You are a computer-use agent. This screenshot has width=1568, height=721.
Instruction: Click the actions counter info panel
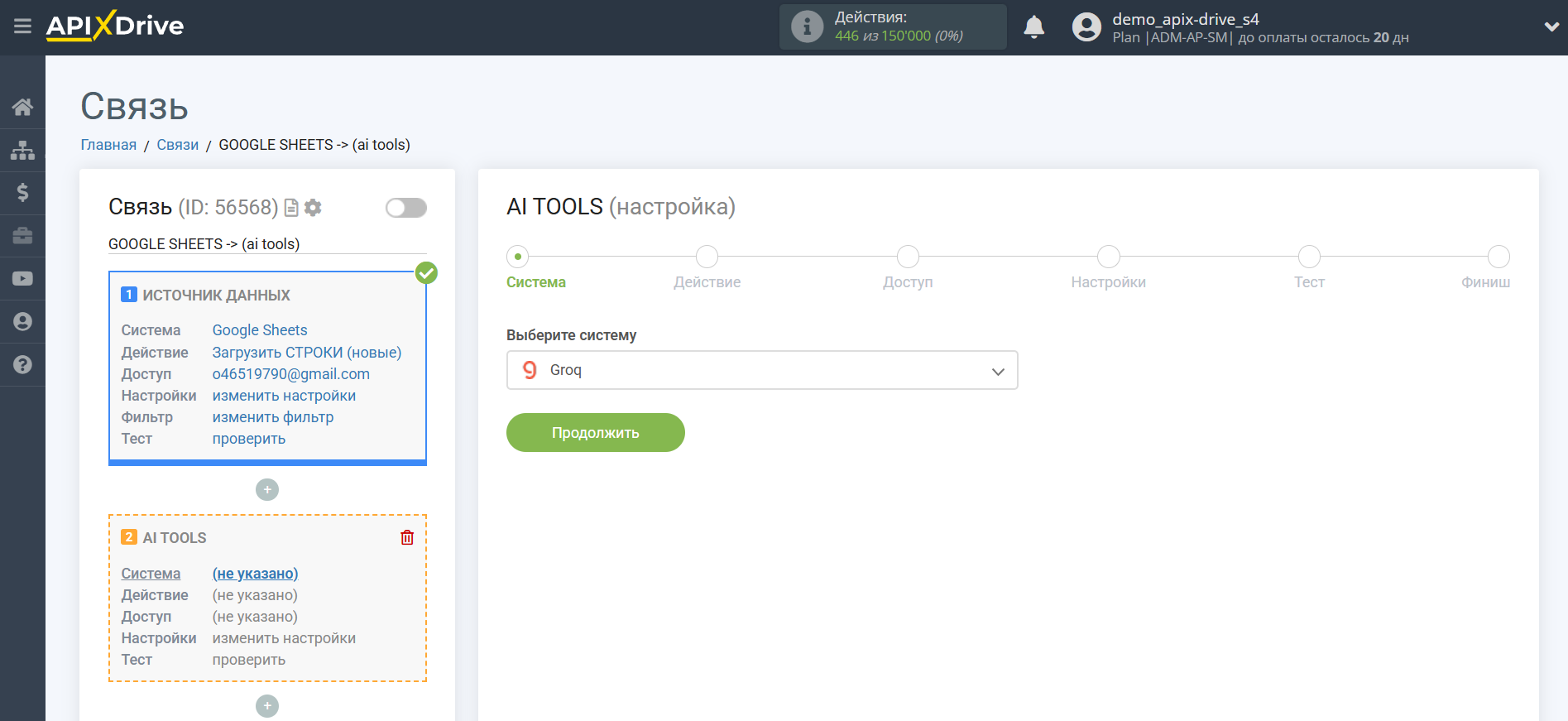[892, 27]
